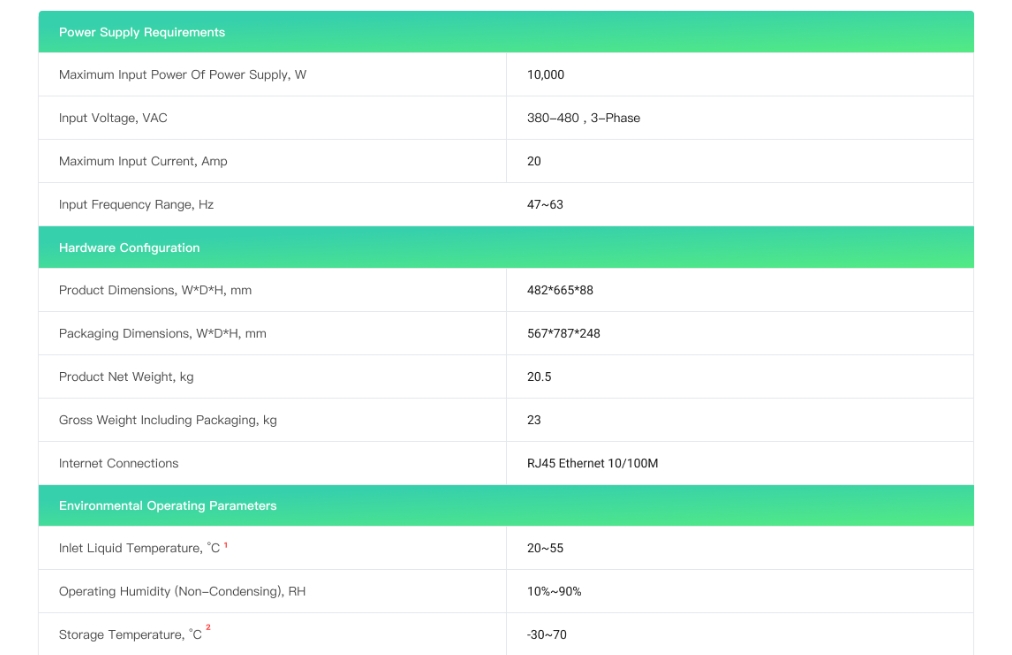
Task: Click the RJ45 Ethernet 10/100M value
Action: tap(592, 463)
